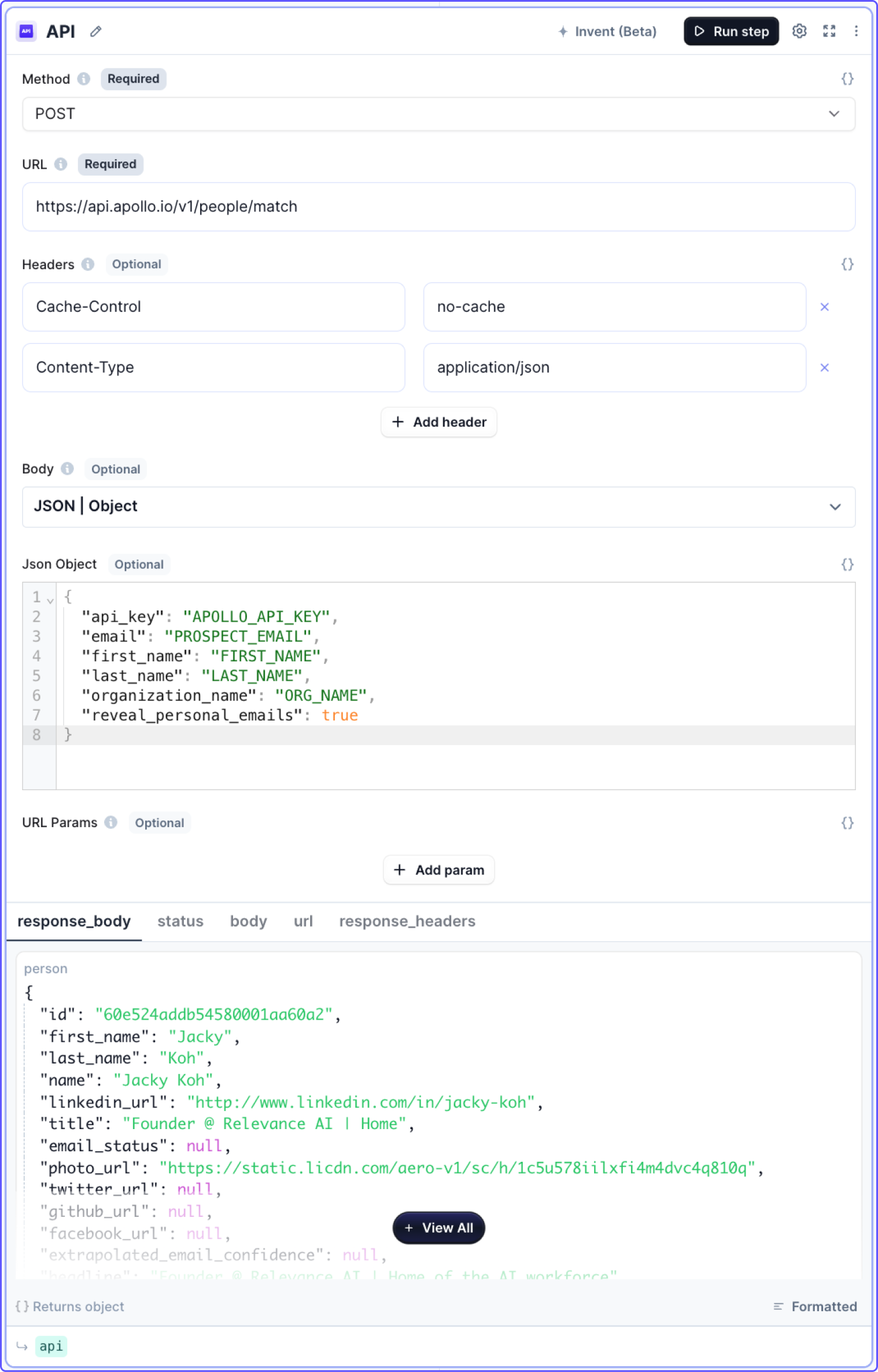This screenshot has width=878, height=1372.
Task: Toggle variable braces for Json Object
Action: tap(847, 565)
